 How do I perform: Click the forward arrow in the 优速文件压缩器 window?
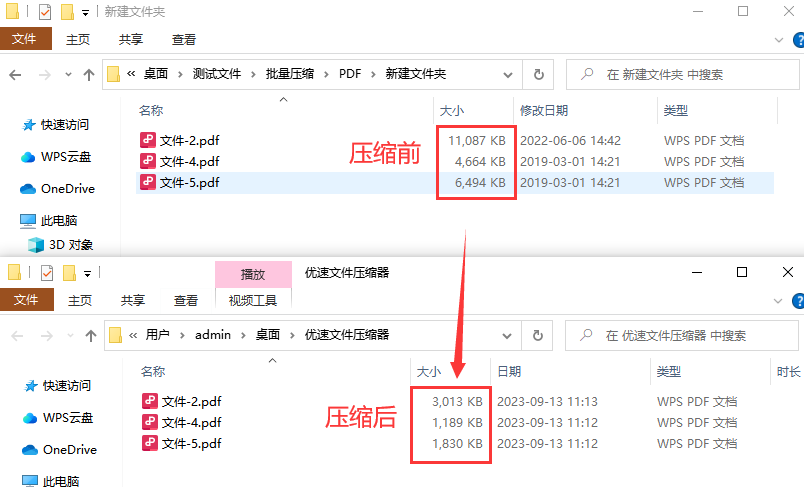(x=47, y=336)
